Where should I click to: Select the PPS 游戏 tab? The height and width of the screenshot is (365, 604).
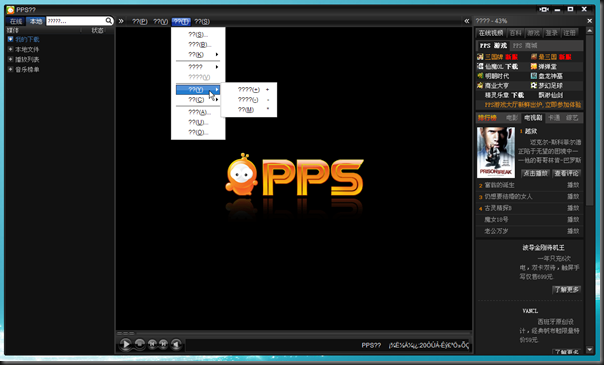coord(493,46)
